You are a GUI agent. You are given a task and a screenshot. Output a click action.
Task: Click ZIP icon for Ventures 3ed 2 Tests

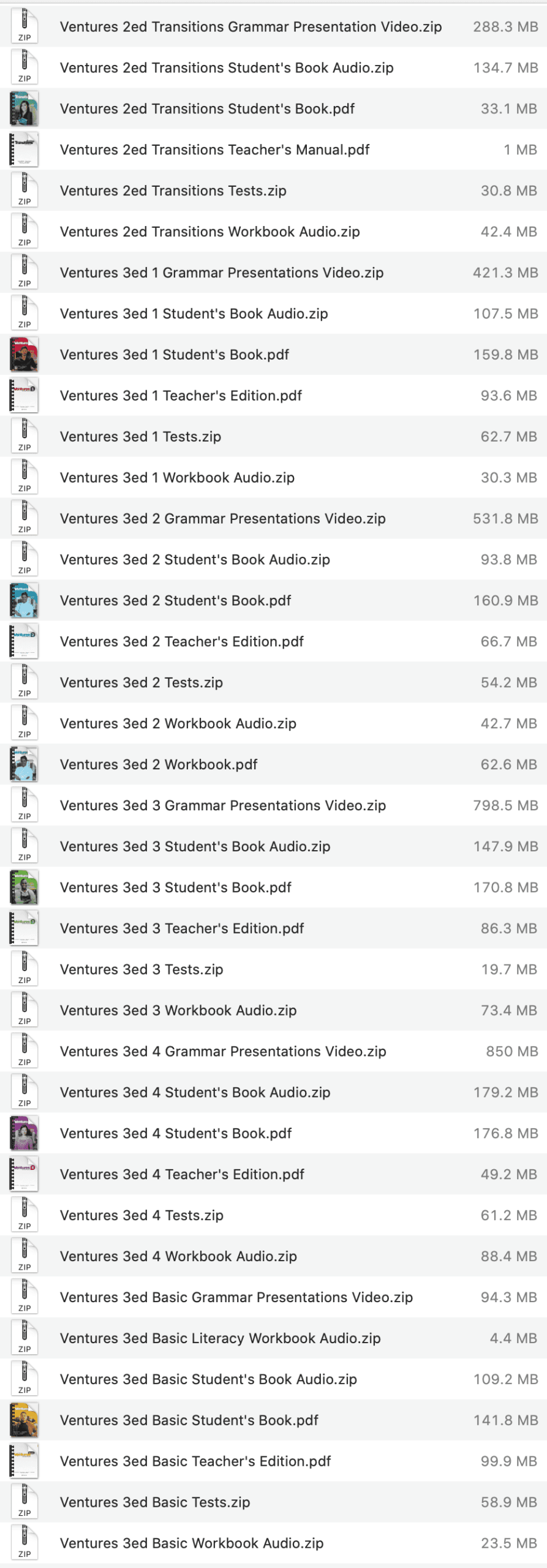(25, 683)
